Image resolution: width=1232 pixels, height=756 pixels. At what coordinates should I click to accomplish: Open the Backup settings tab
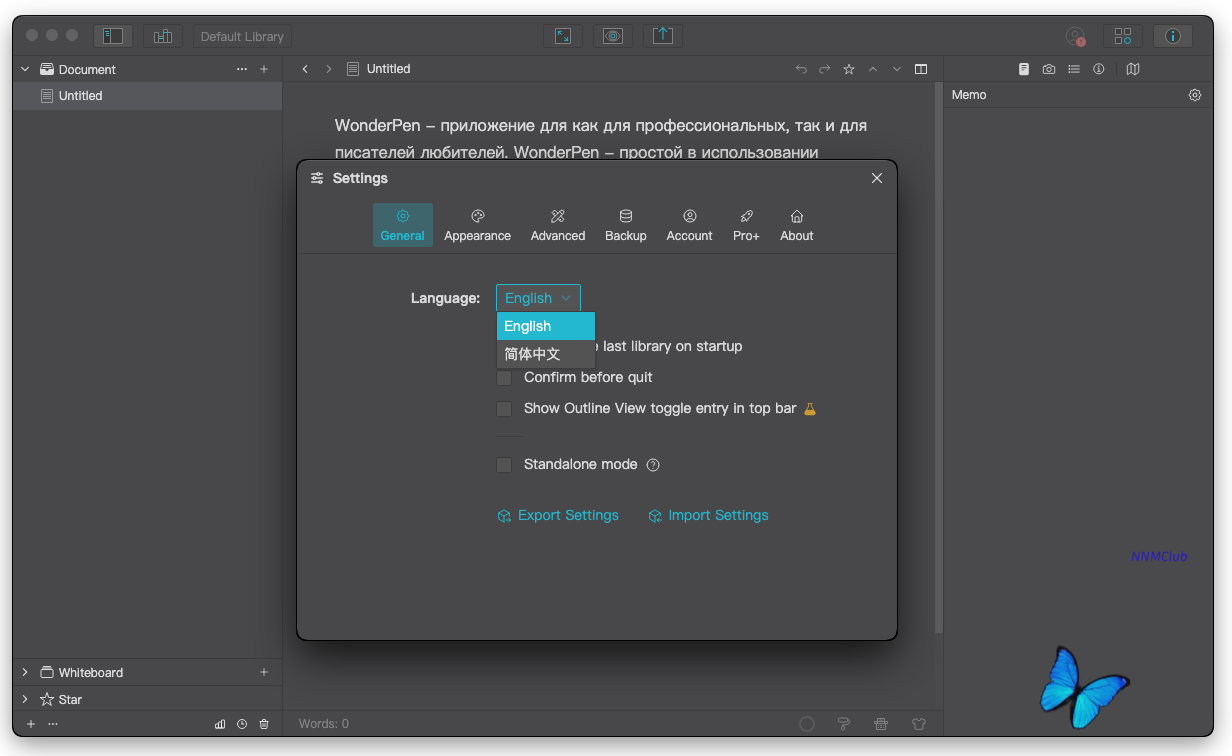click(x=626, y=225)
